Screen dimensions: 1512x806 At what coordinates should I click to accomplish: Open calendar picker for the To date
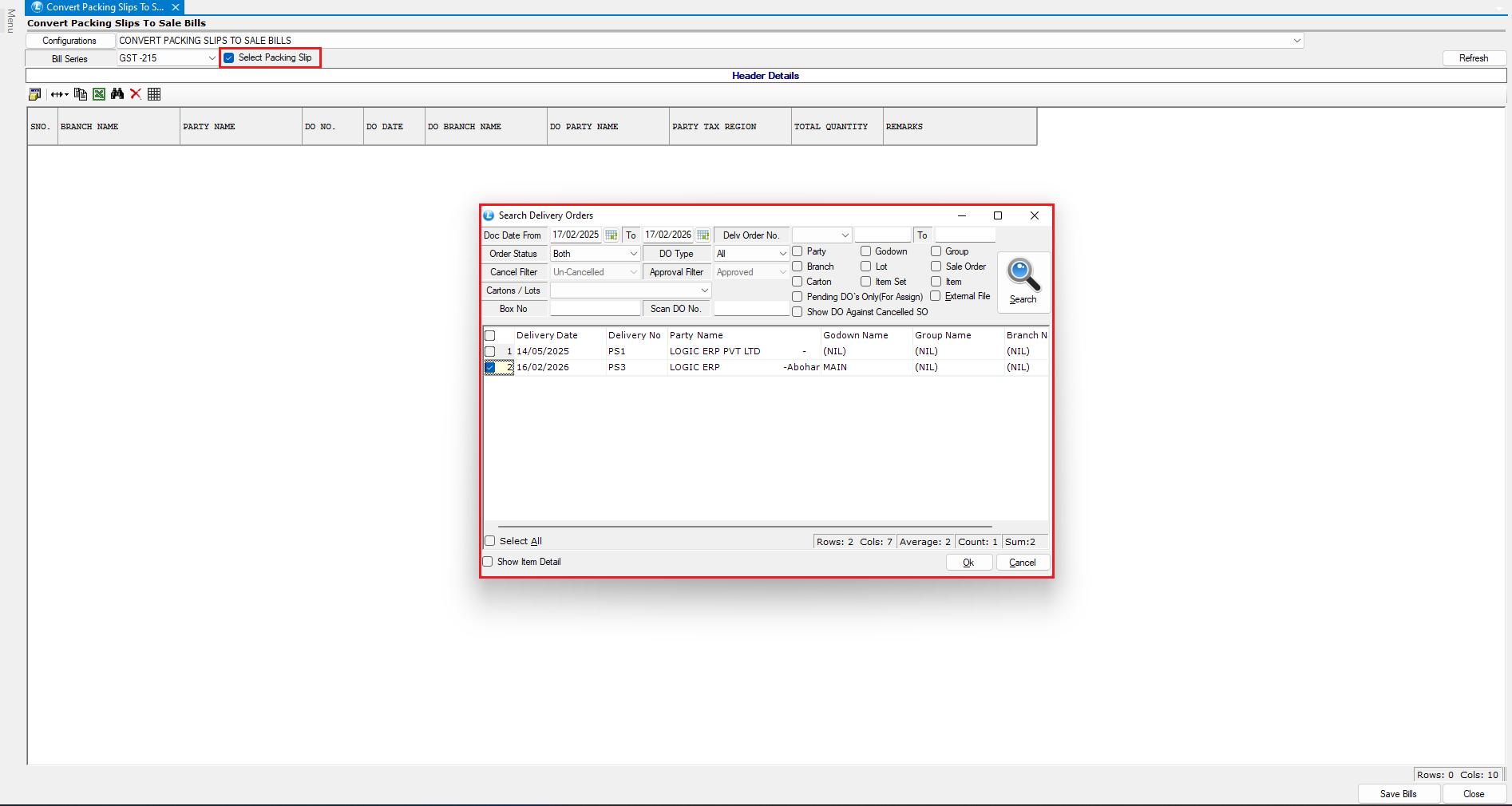click(703, 235)
